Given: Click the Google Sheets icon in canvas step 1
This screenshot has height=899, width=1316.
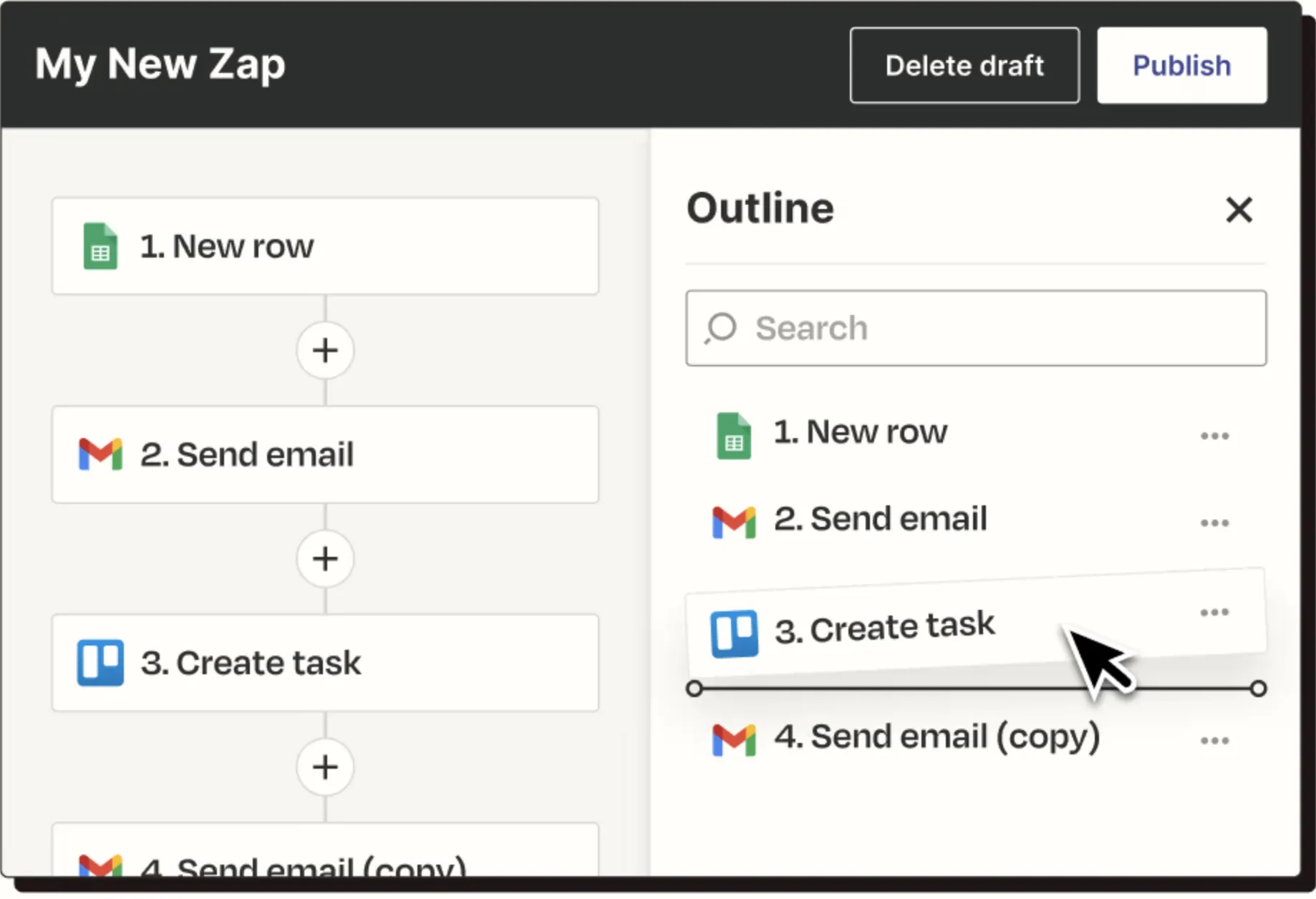Looking at the screenshot, I should pyautogui.click(x=100, y=246).
